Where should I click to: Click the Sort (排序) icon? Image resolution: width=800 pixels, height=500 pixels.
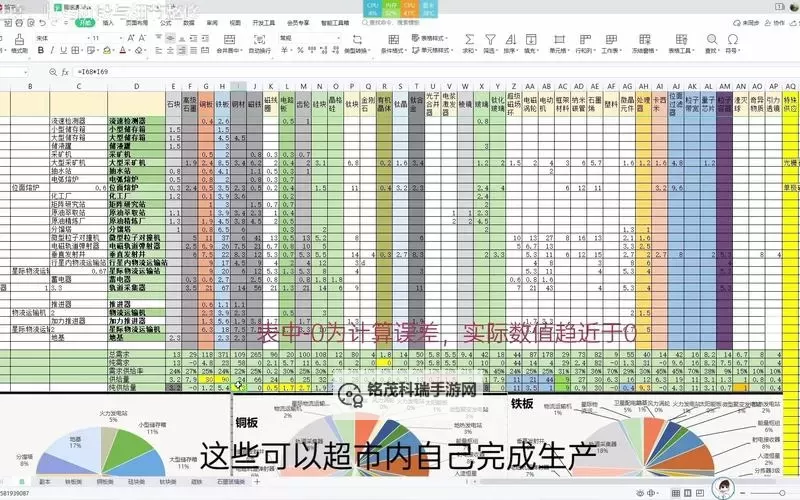point(510,39)
